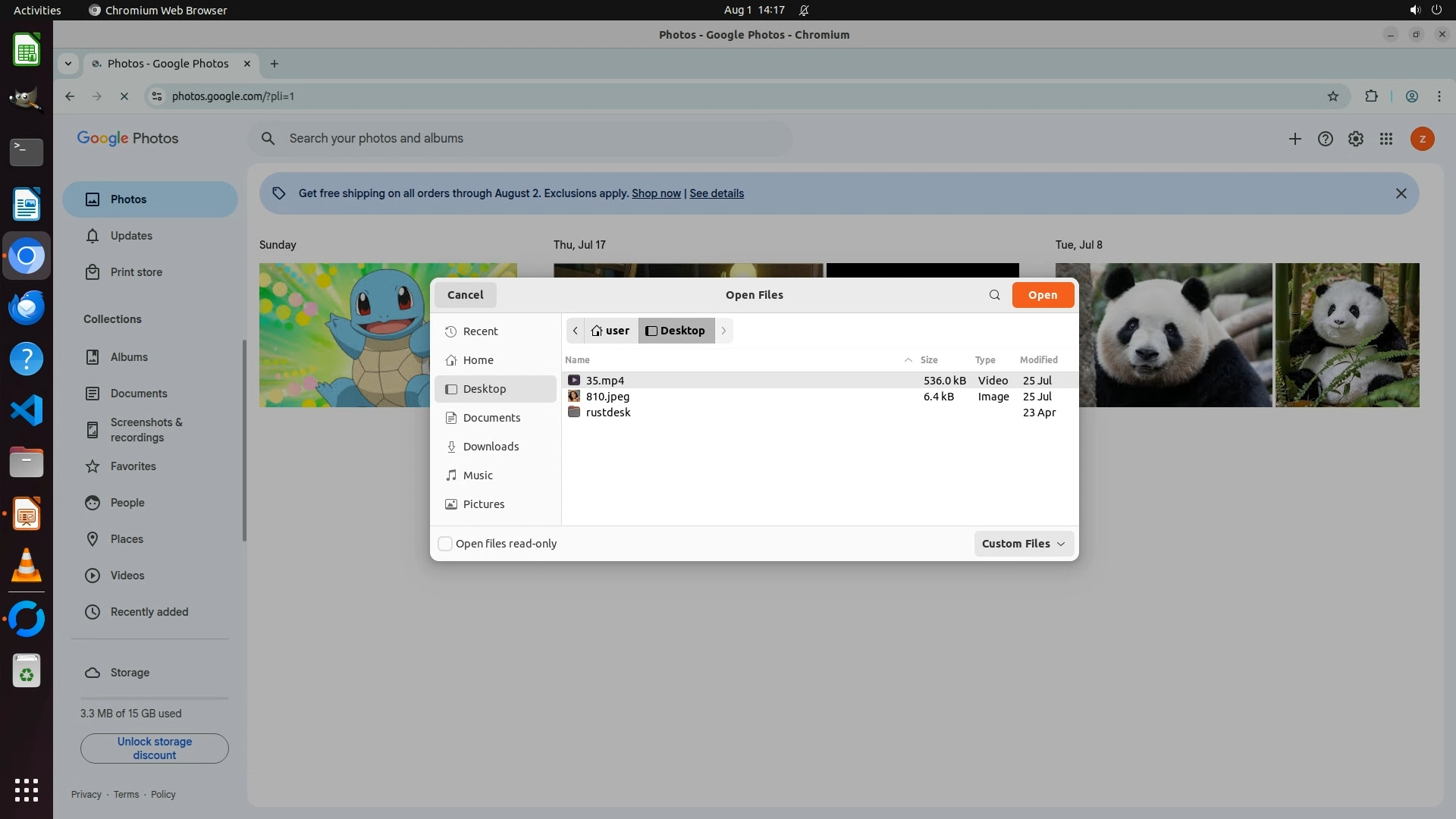1456x819 pixels.
Task: Click the Google Photos settings gear icon
Action: [x=1355, y=139]
